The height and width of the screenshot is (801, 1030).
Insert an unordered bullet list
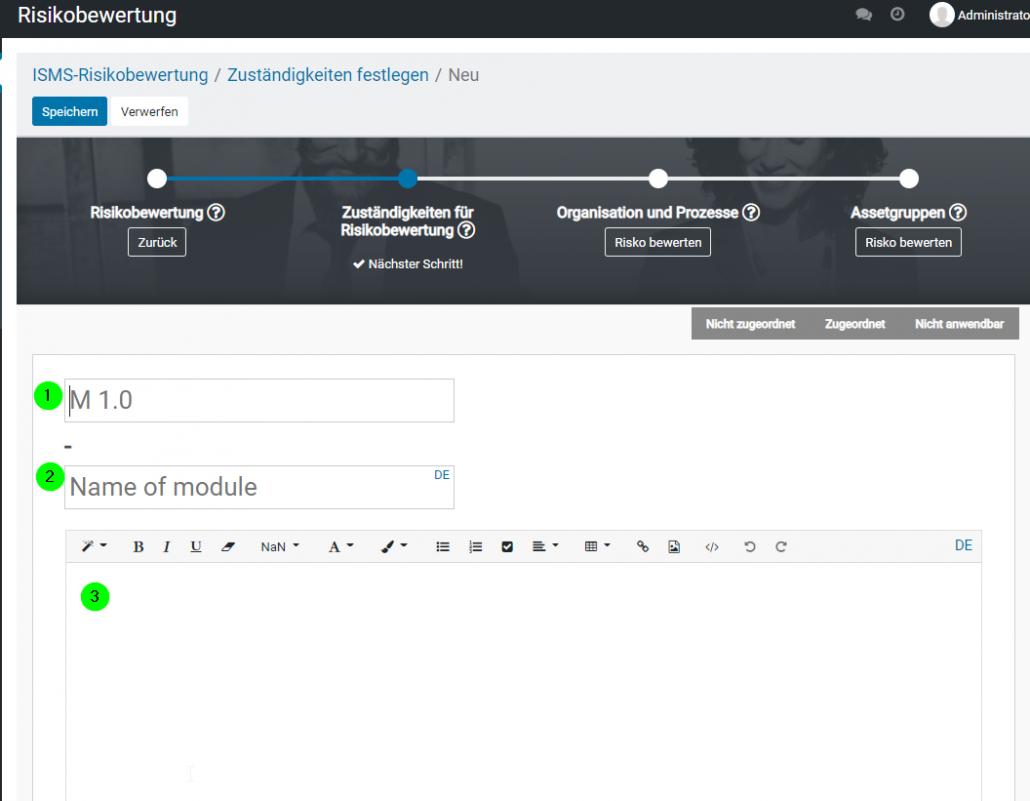pyautogui.click(x=443, y=547)
